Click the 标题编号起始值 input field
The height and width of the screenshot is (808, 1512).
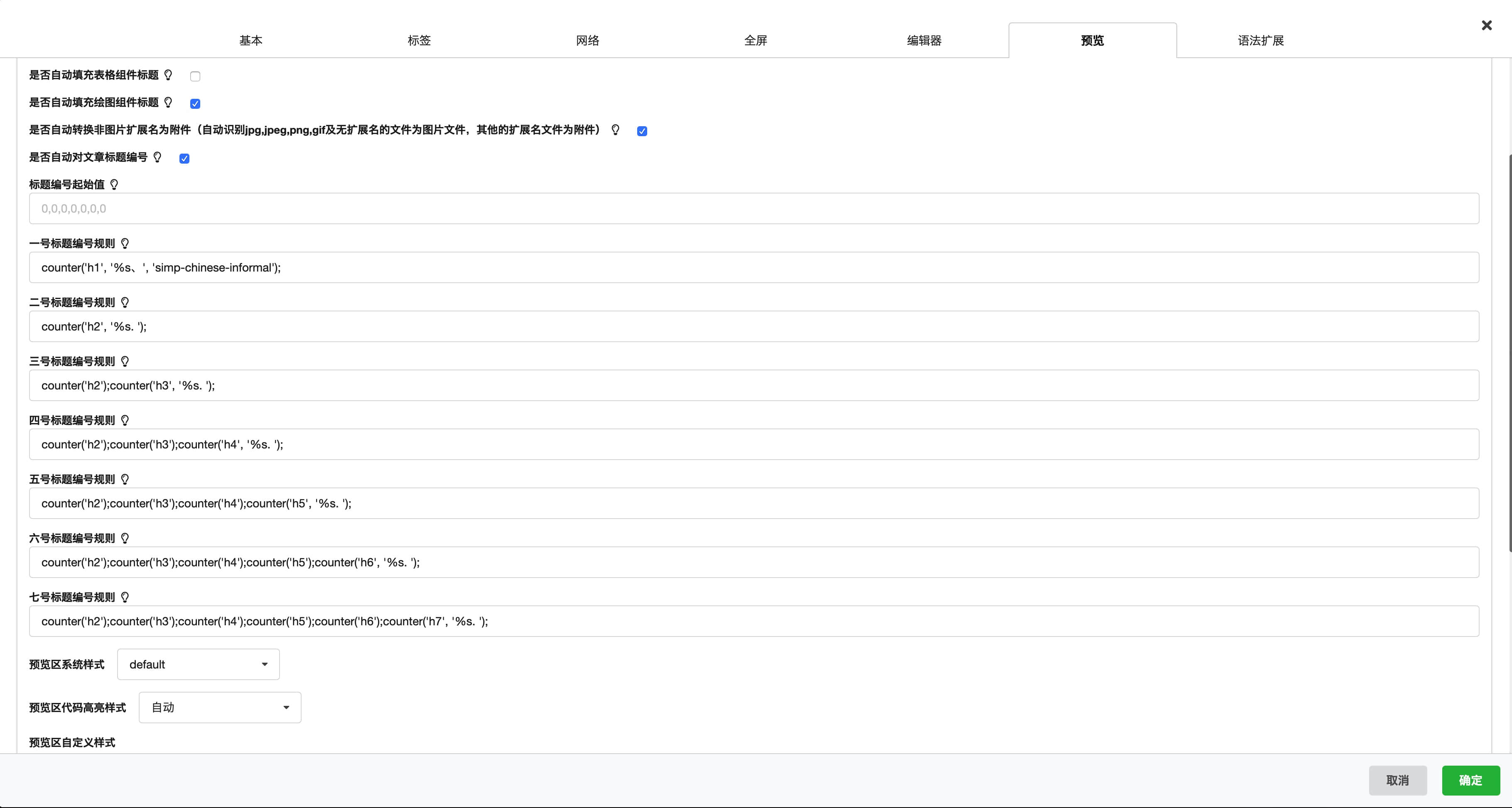(x=754, y=208)
